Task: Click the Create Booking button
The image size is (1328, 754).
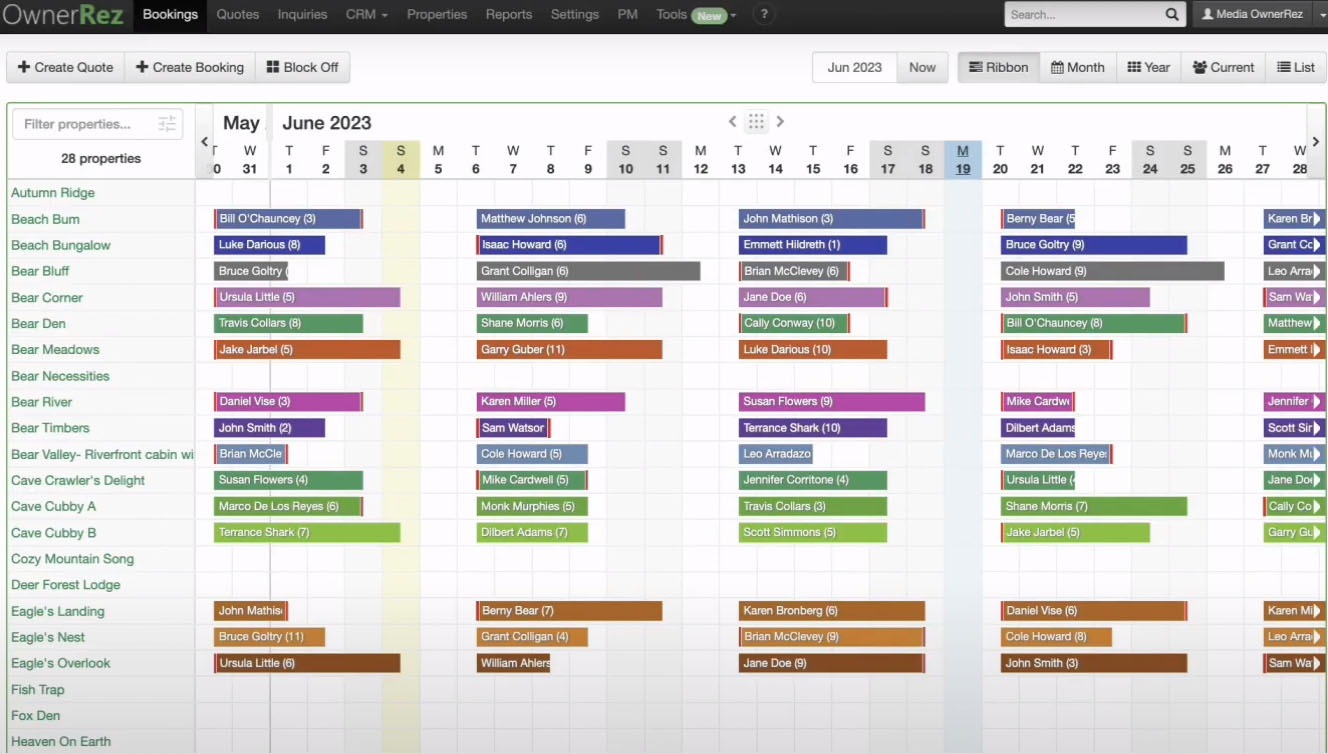Action: click(189, 67)
